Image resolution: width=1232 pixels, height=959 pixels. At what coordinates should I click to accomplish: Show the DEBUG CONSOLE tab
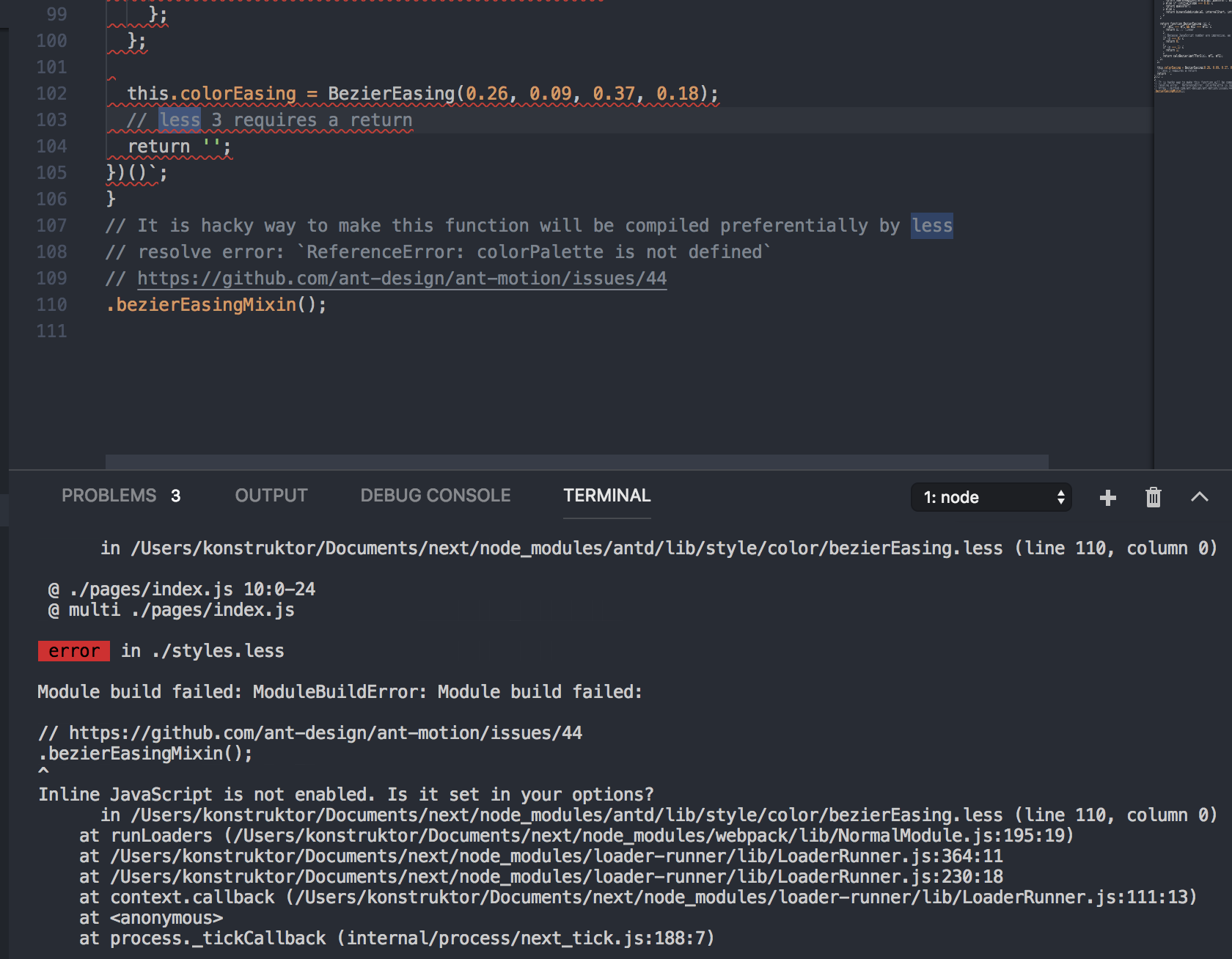(x=436, y=496)
